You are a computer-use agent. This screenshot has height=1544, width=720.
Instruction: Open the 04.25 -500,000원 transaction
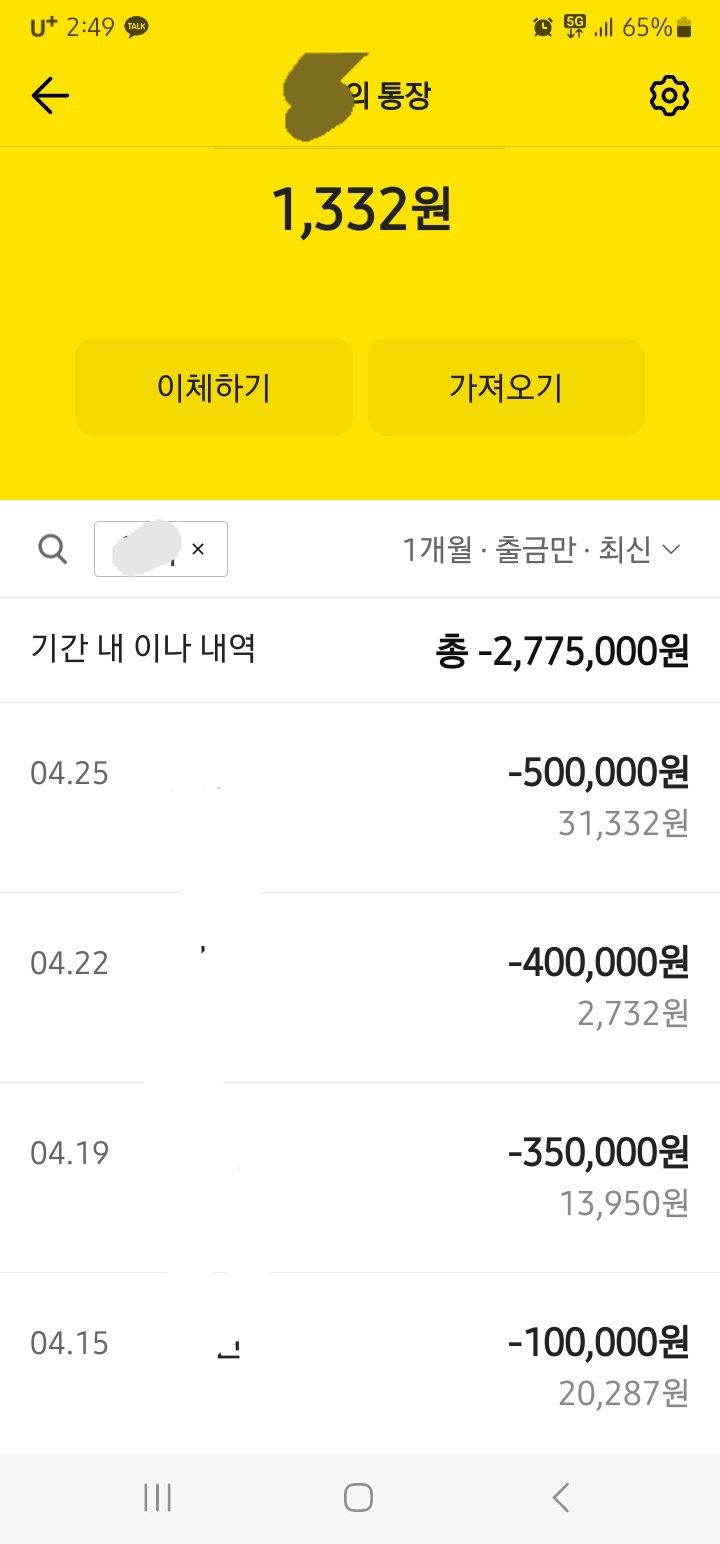tap(360, 797)
